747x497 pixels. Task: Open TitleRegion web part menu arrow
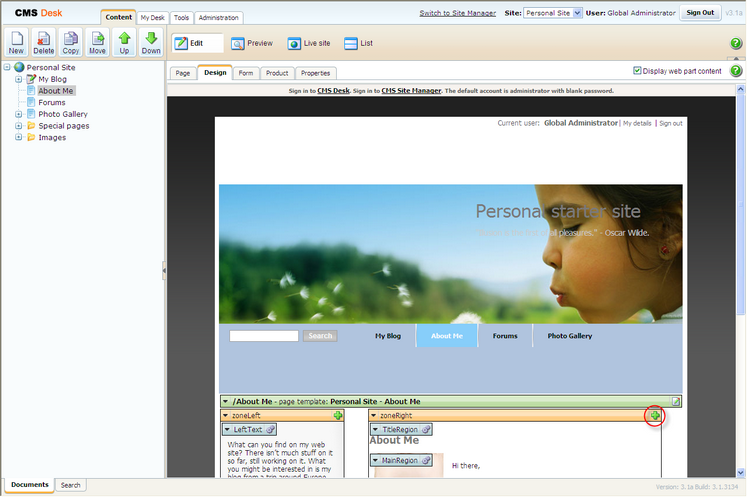click(x=376, y=429)
